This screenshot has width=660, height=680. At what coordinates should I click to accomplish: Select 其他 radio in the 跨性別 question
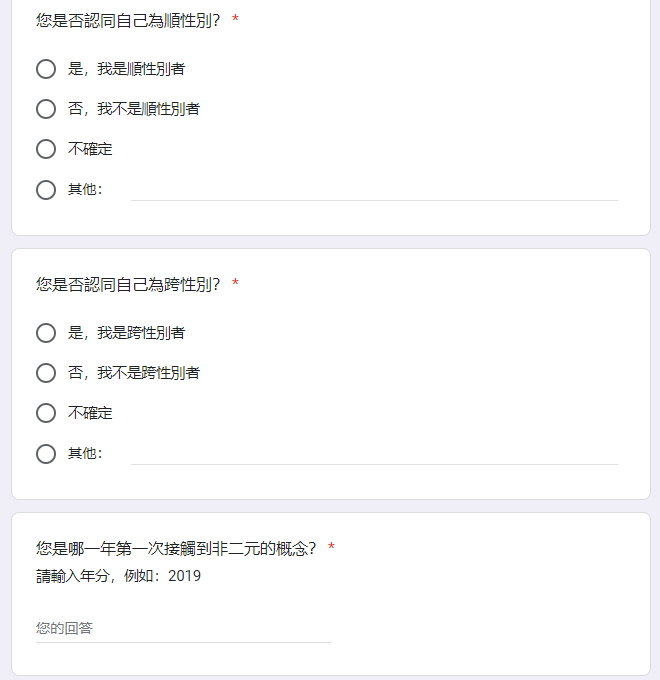(x=46, y=454)
